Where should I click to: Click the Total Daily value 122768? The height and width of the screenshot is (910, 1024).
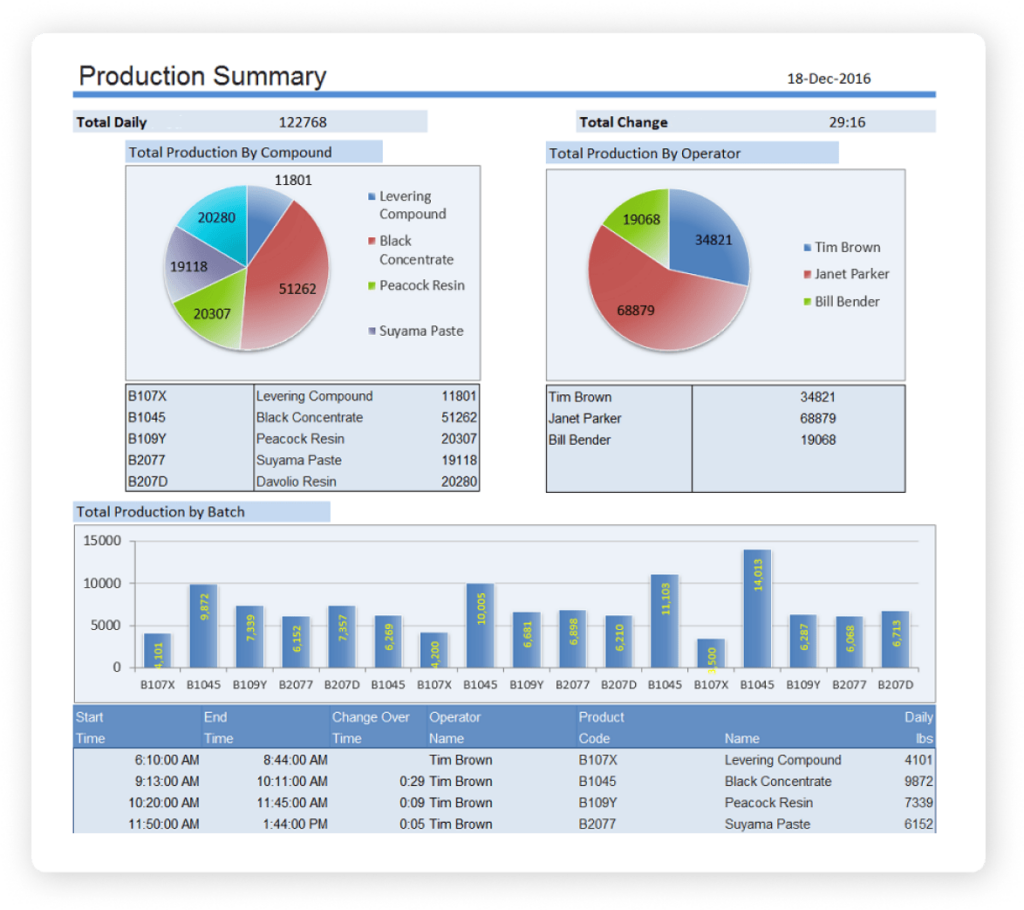302,122
